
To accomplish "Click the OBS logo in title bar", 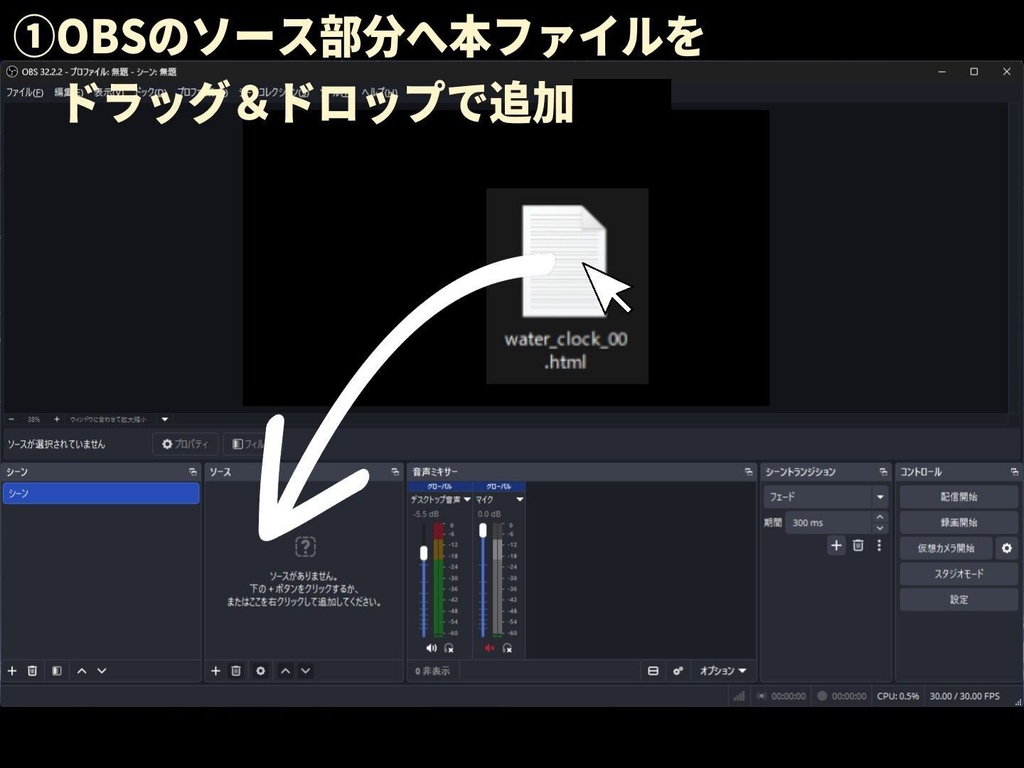I will [x=11, y=71].
